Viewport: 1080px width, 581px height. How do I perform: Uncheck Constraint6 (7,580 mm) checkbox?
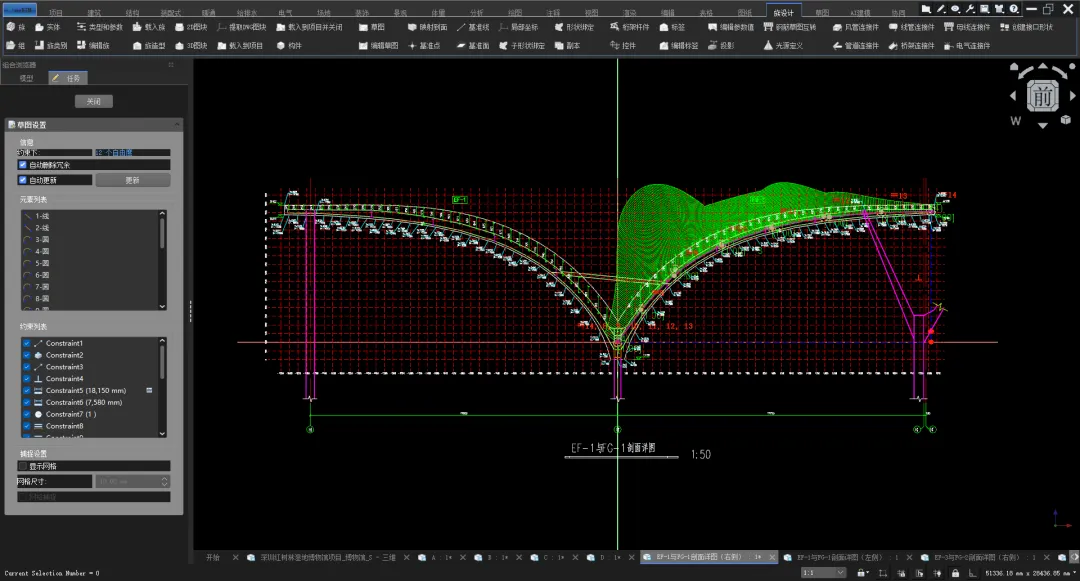pyautogui.click(x=27, y=402)
